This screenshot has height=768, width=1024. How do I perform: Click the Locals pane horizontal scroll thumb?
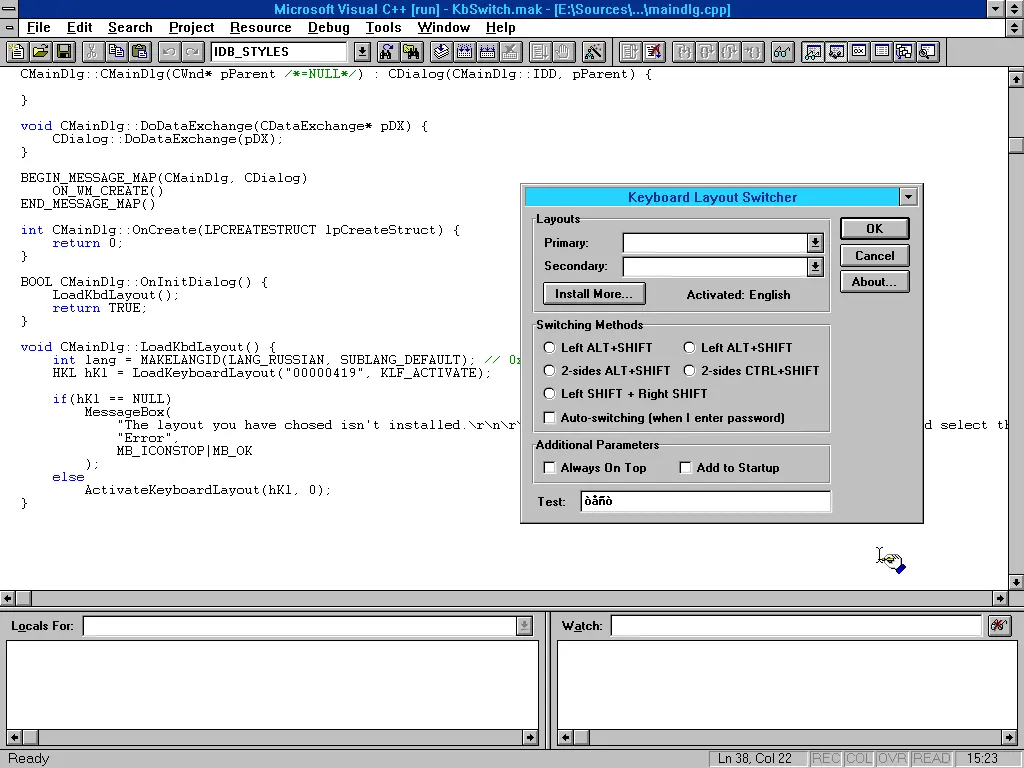(30, 737)
